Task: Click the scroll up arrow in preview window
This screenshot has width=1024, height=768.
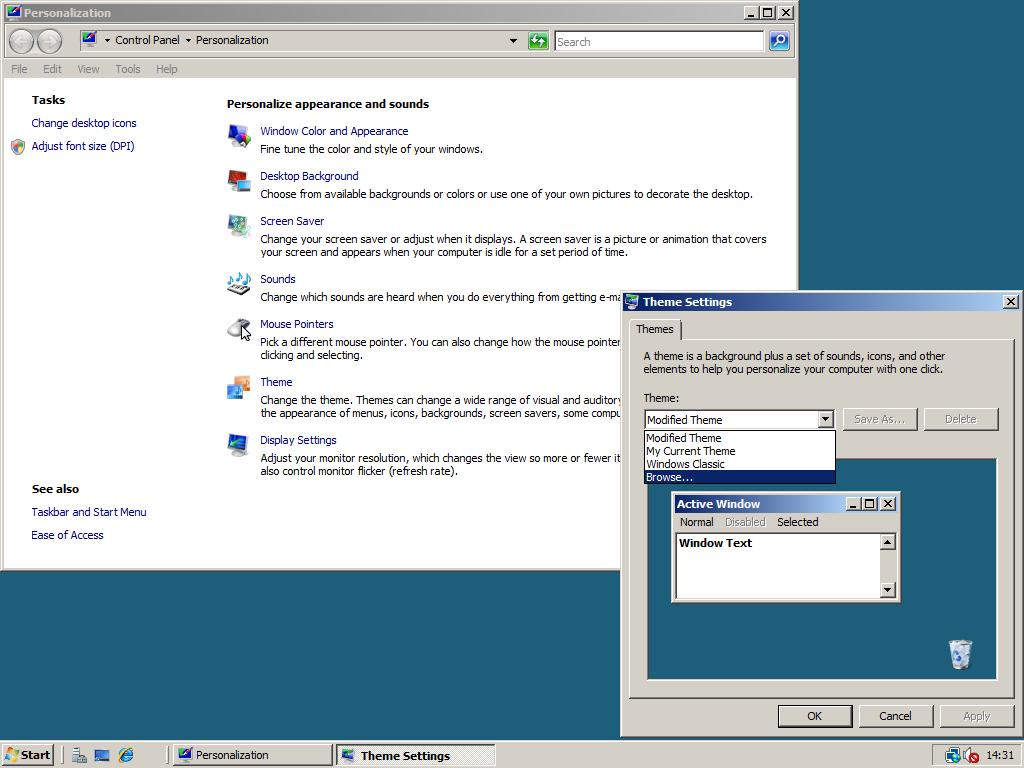Action: [887, 542]
